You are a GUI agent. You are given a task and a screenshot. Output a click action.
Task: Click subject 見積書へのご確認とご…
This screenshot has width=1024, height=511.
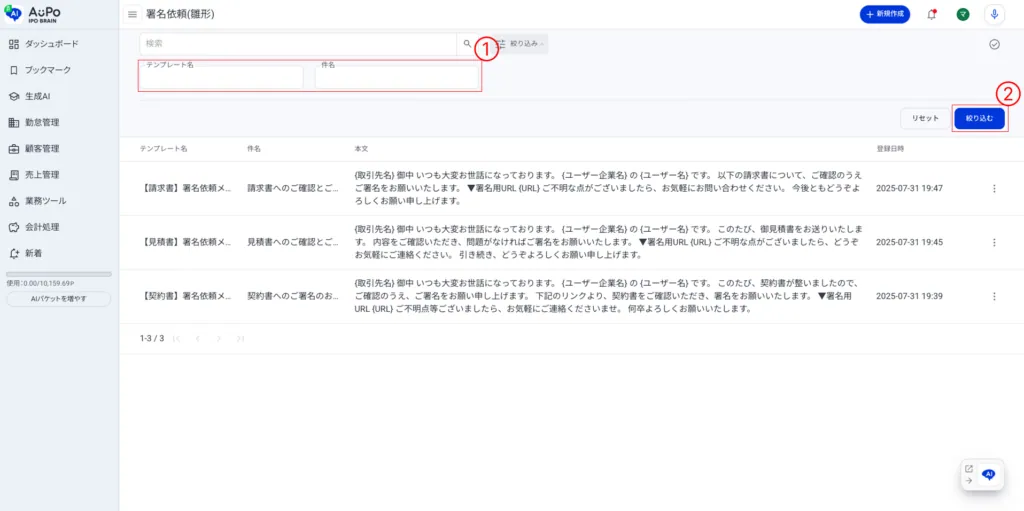pos(293,242)
